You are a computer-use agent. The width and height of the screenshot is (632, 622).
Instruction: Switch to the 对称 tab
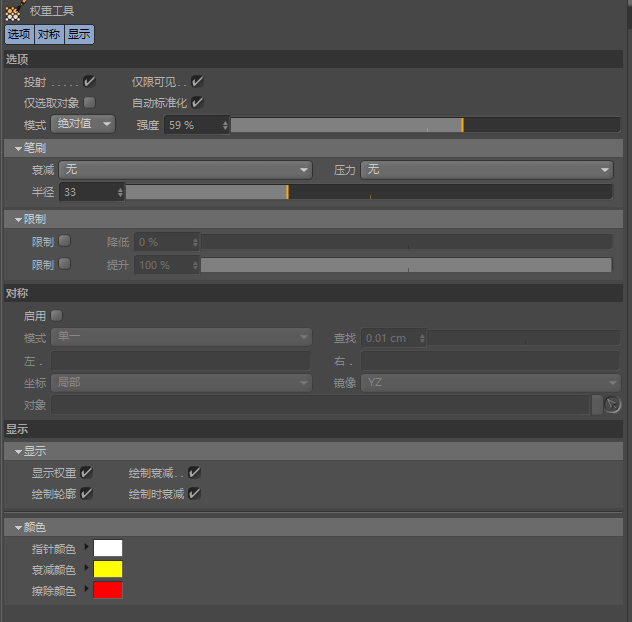point(48,34)
